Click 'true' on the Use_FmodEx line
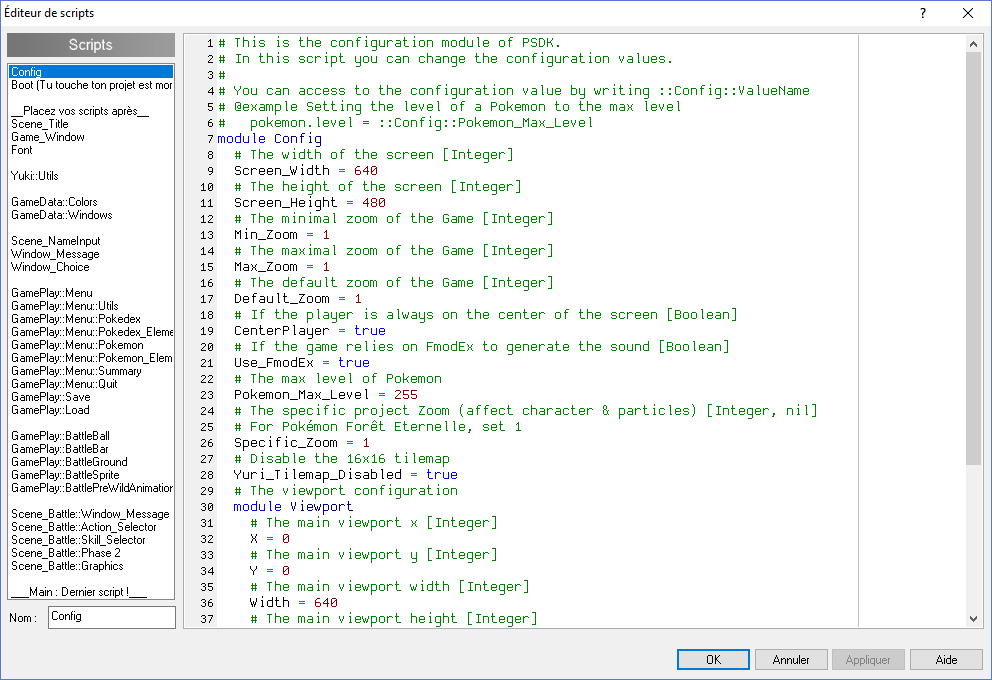992x680 pixels. pyautogui.click(x=354, y=362)
